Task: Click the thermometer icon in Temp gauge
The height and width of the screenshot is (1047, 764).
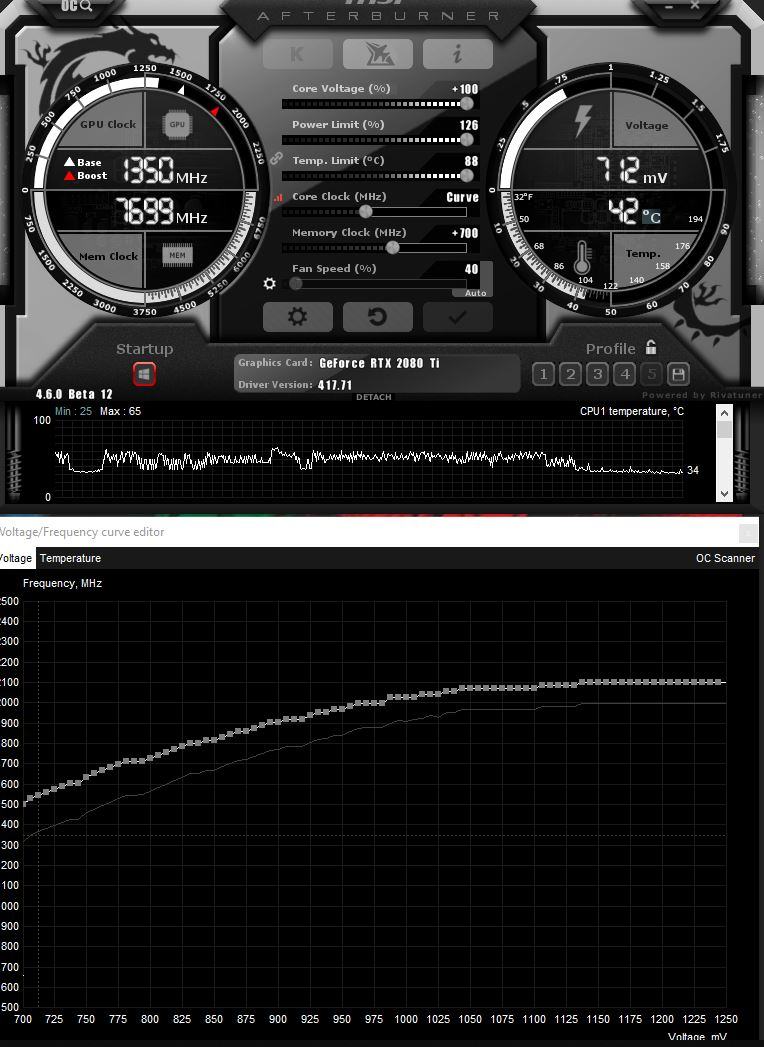Action: pyautogui.click(x=582, y=258)
